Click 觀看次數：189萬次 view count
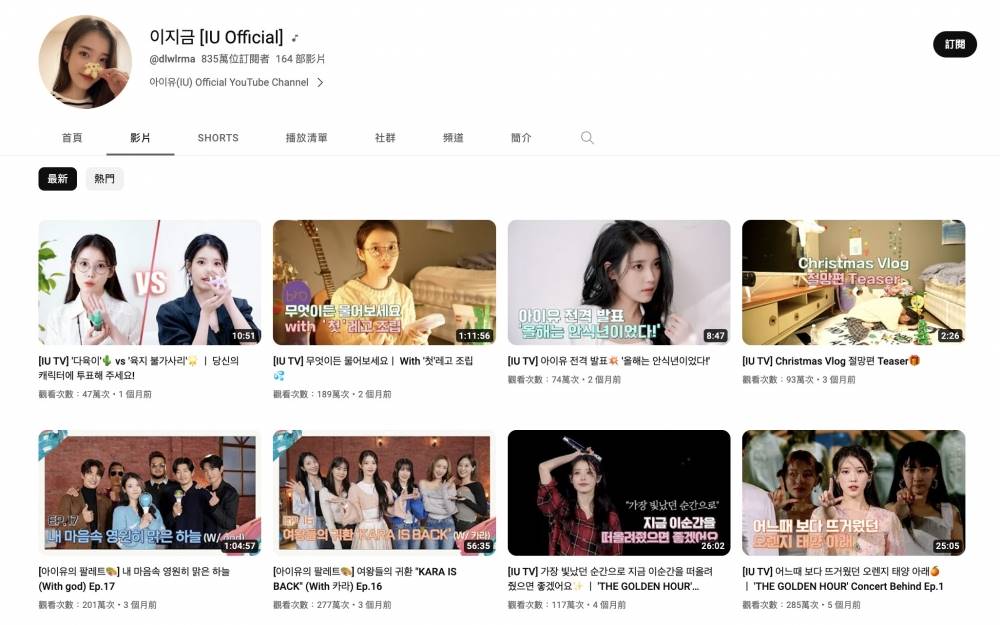The image size is (1000, 625). [311, 394]
